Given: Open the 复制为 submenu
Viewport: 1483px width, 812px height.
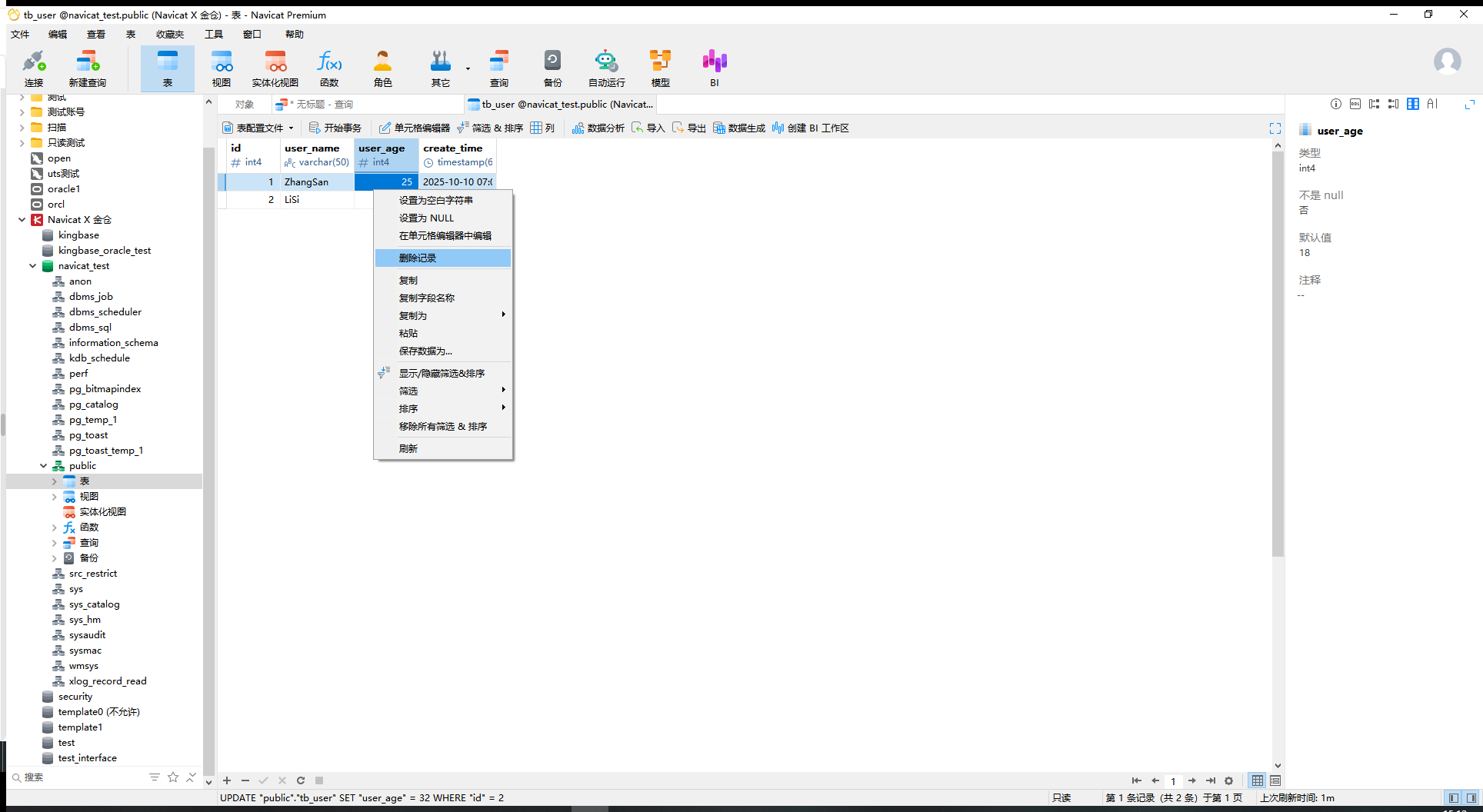Looking at the screenshot, I should coord(443,316).
